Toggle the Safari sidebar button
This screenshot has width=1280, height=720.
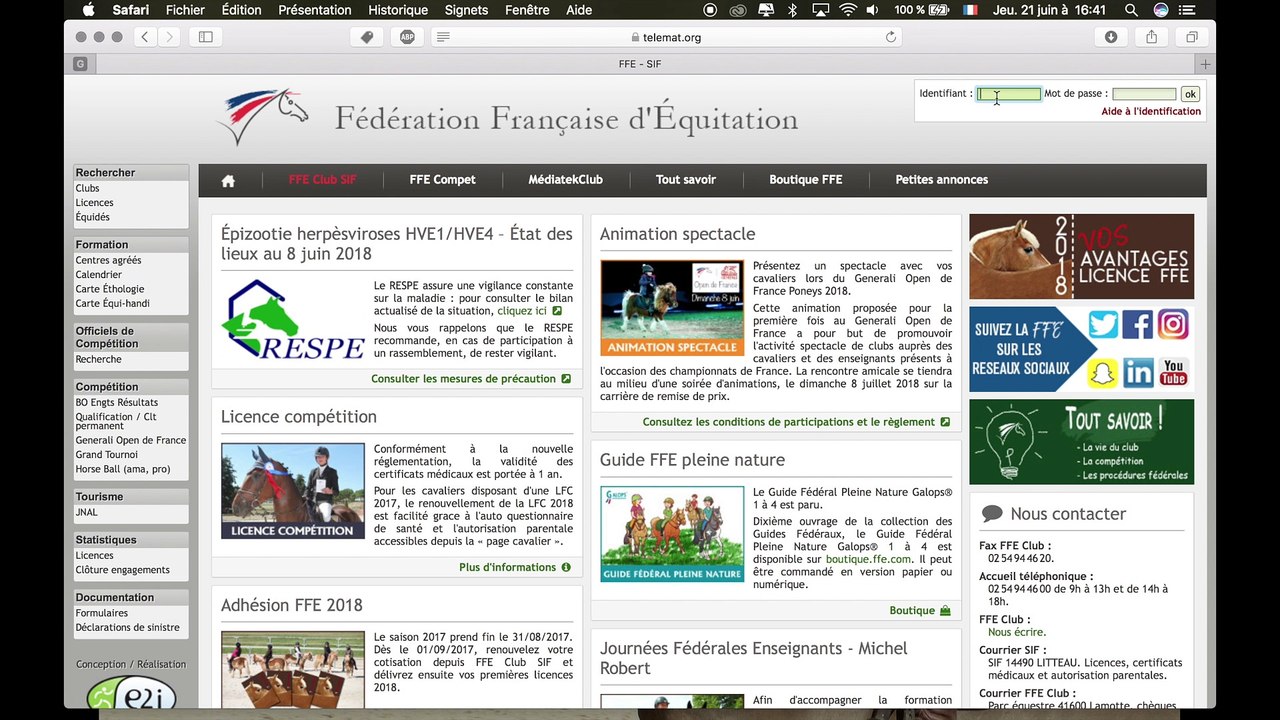pyautogui.click(x=206, y=37)
